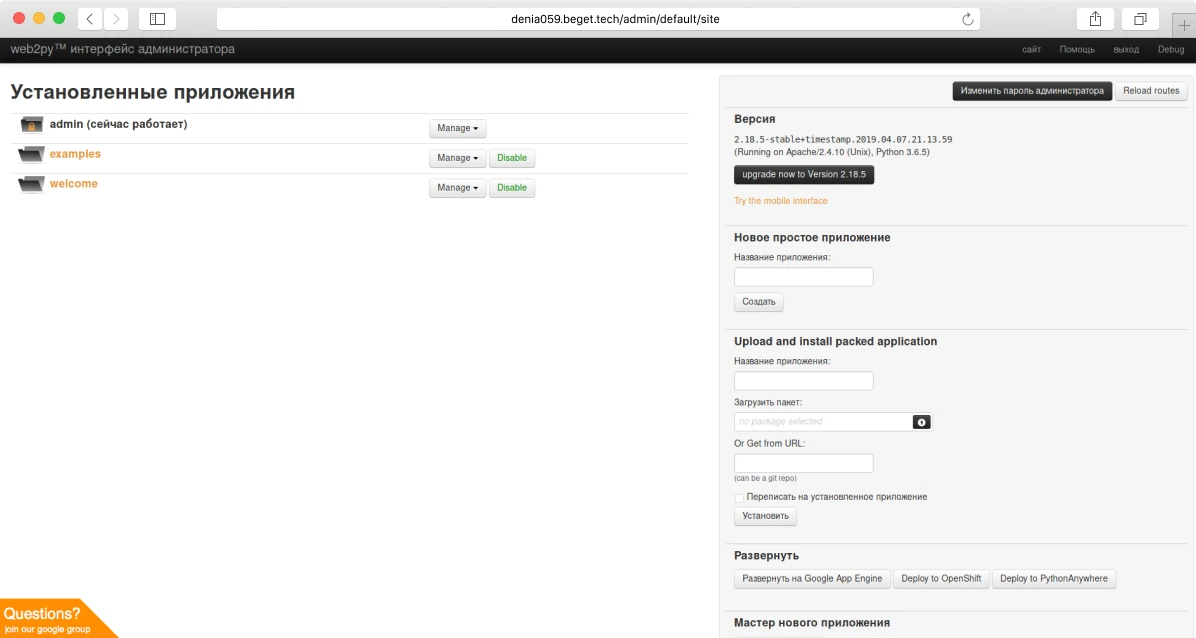The width and height of the screenshot is (1196, 638).
Task: Click the Safari forward arrow icon
Action: click(116, 19)
